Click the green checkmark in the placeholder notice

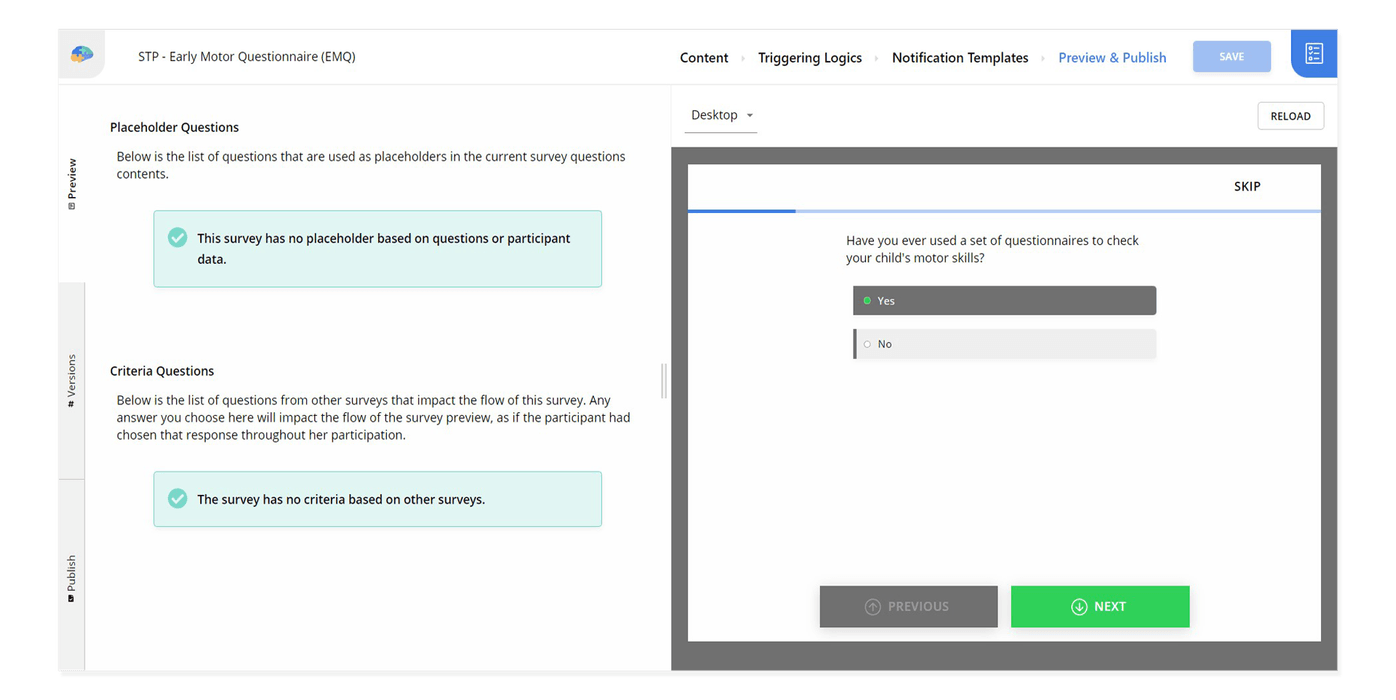[x=177, y=237]
